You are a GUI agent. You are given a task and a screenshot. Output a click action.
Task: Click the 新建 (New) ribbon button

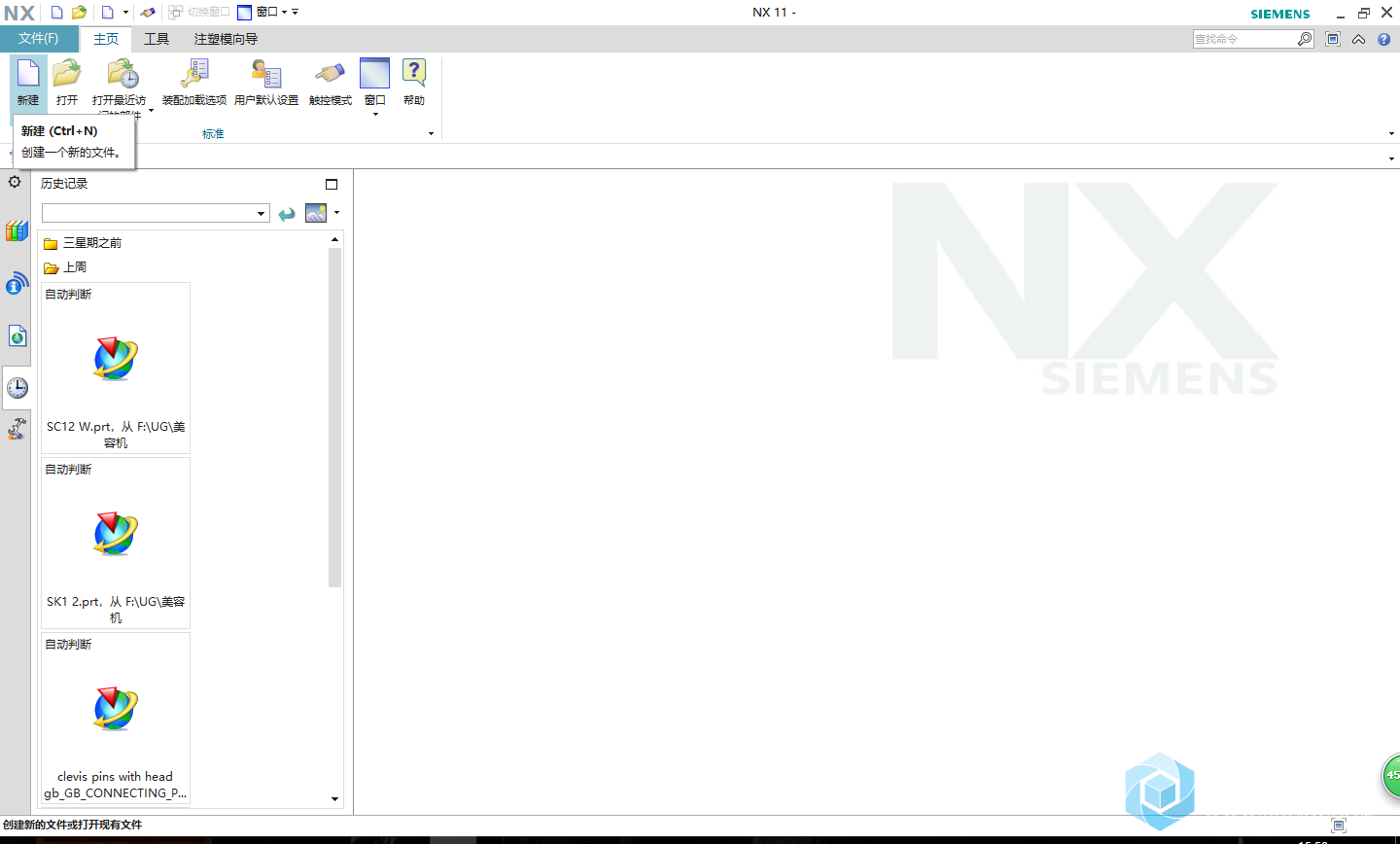point(28,83)
